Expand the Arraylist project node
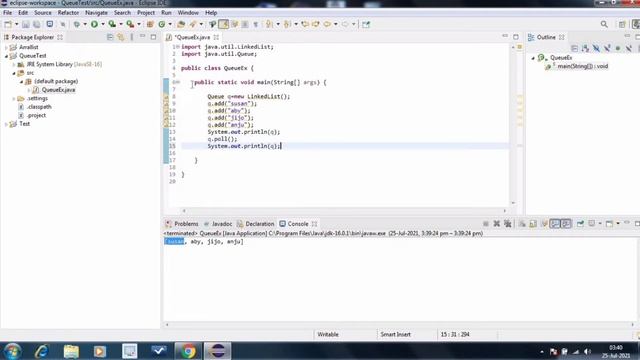 (x=6, y=47)
